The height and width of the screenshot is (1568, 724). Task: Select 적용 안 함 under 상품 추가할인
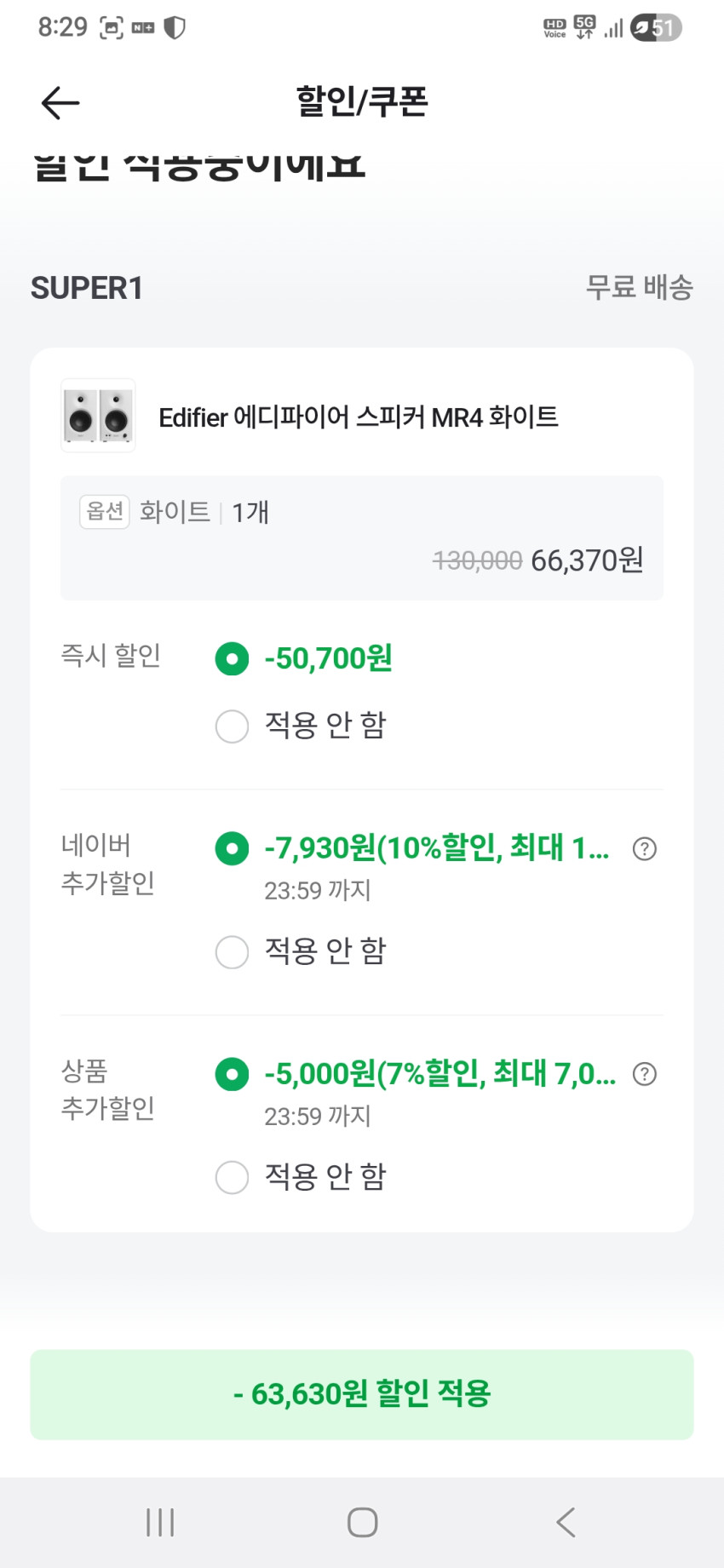click(x=232, y=1177)
